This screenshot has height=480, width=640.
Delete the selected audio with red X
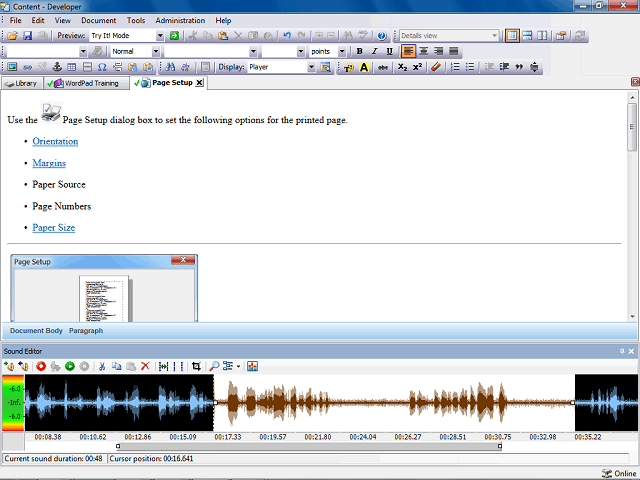tap(145, 366)
